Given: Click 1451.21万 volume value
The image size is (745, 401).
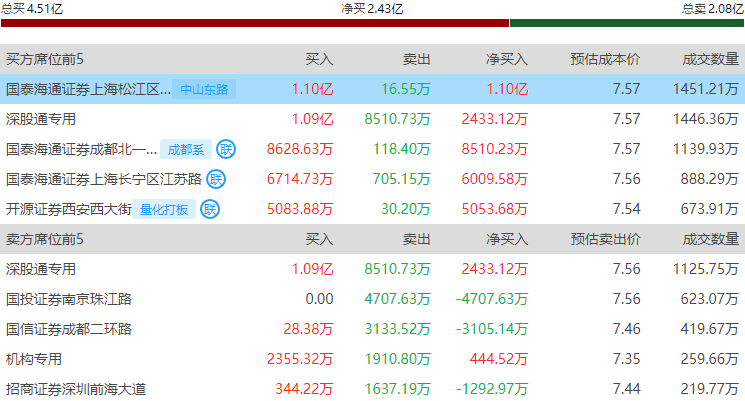Looking at the screenshot, I should 706,89.
